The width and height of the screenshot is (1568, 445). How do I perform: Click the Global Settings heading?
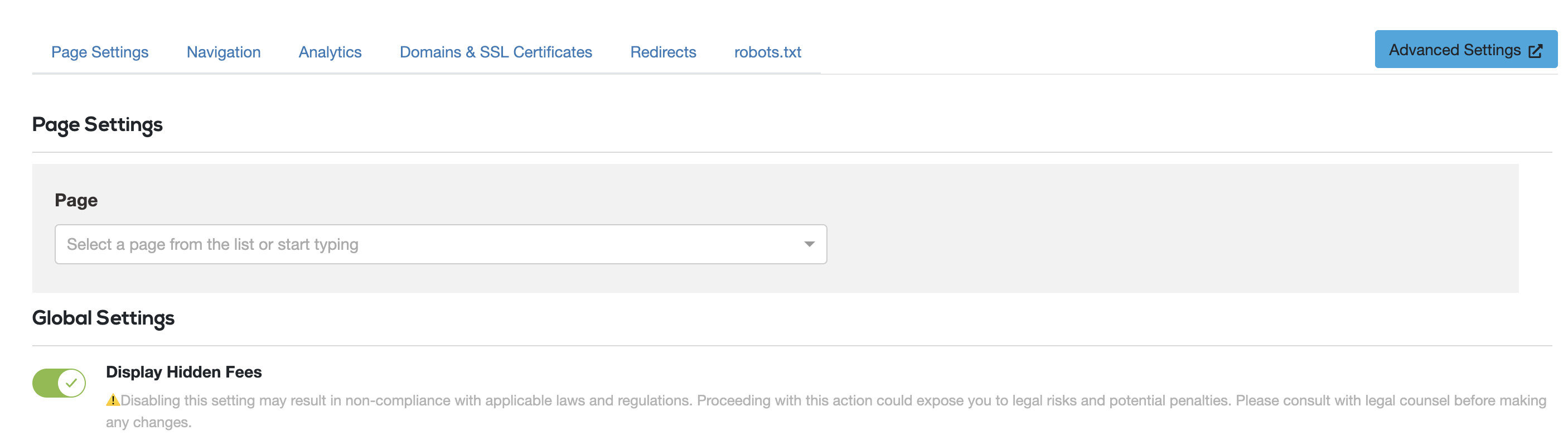tap(104, 318)
